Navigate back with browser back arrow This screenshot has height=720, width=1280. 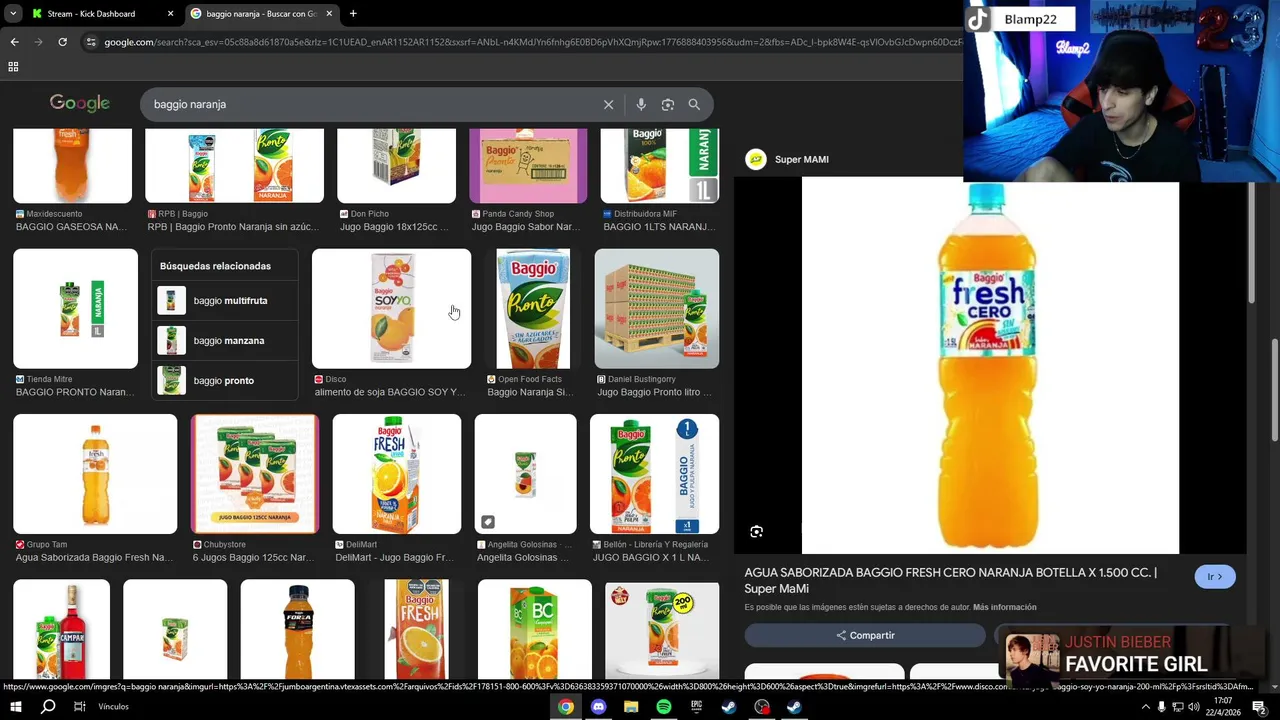(14, 42)
